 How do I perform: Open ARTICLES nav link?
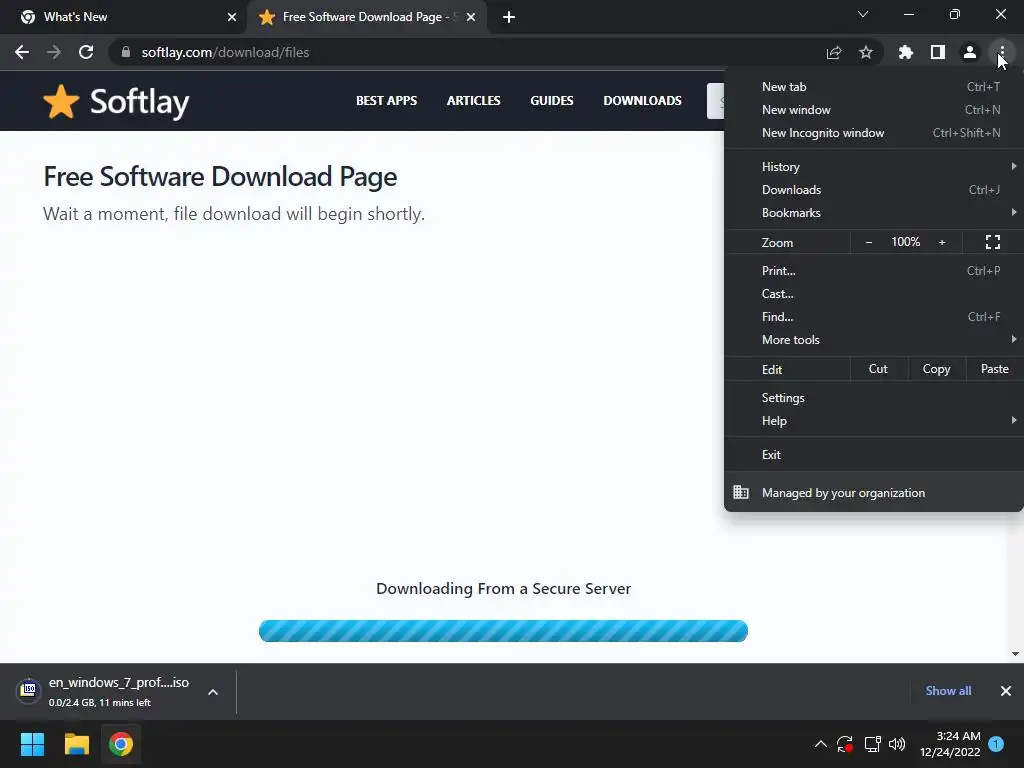coord(473,101)
